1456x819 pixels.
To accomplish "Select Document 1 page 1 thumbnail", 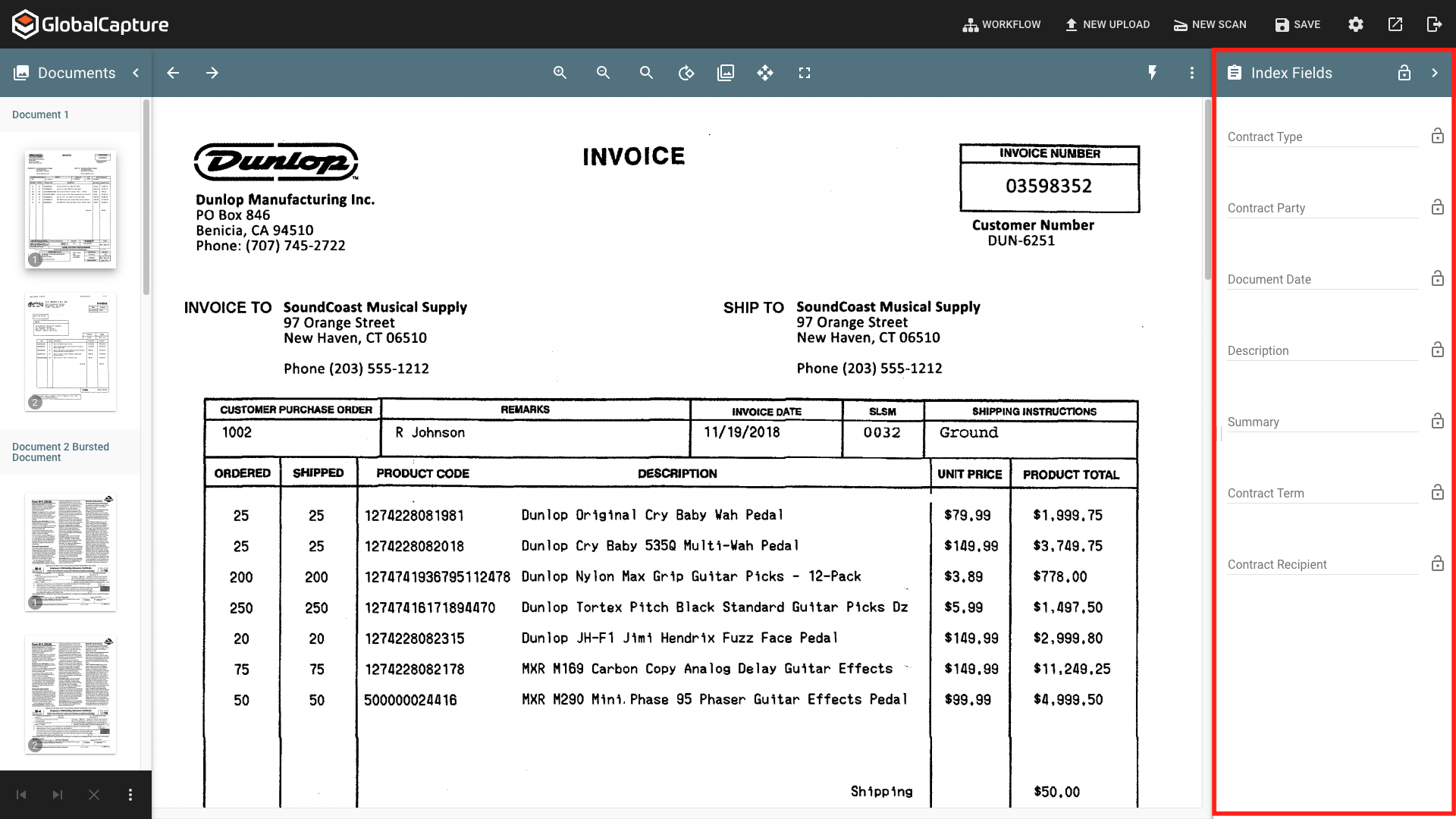I will pos(71,209).
